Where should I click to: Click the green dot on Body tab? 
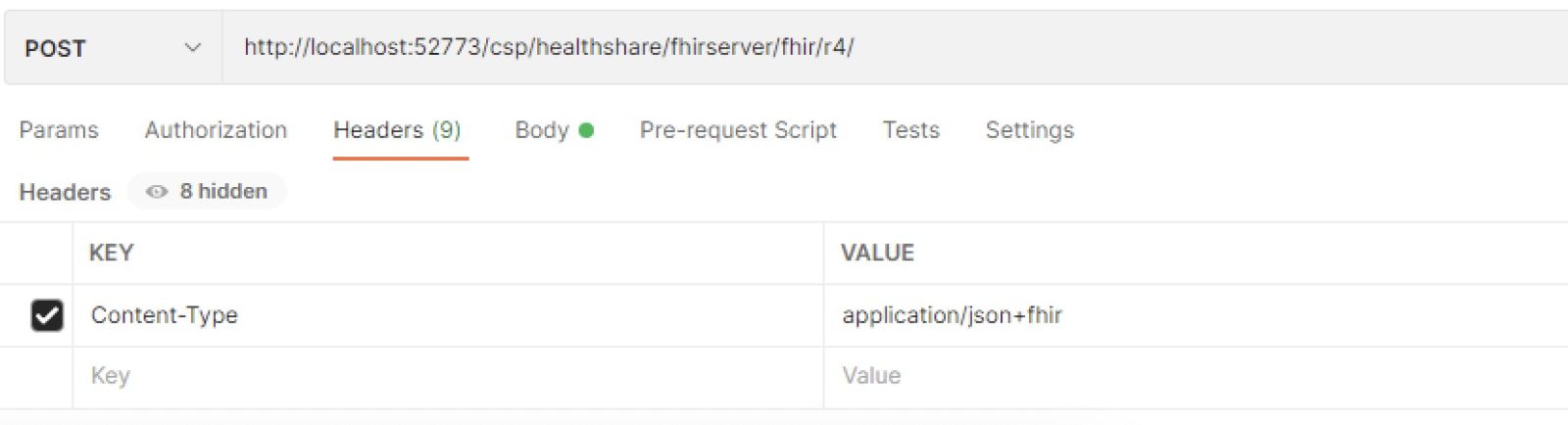[586, 130]
